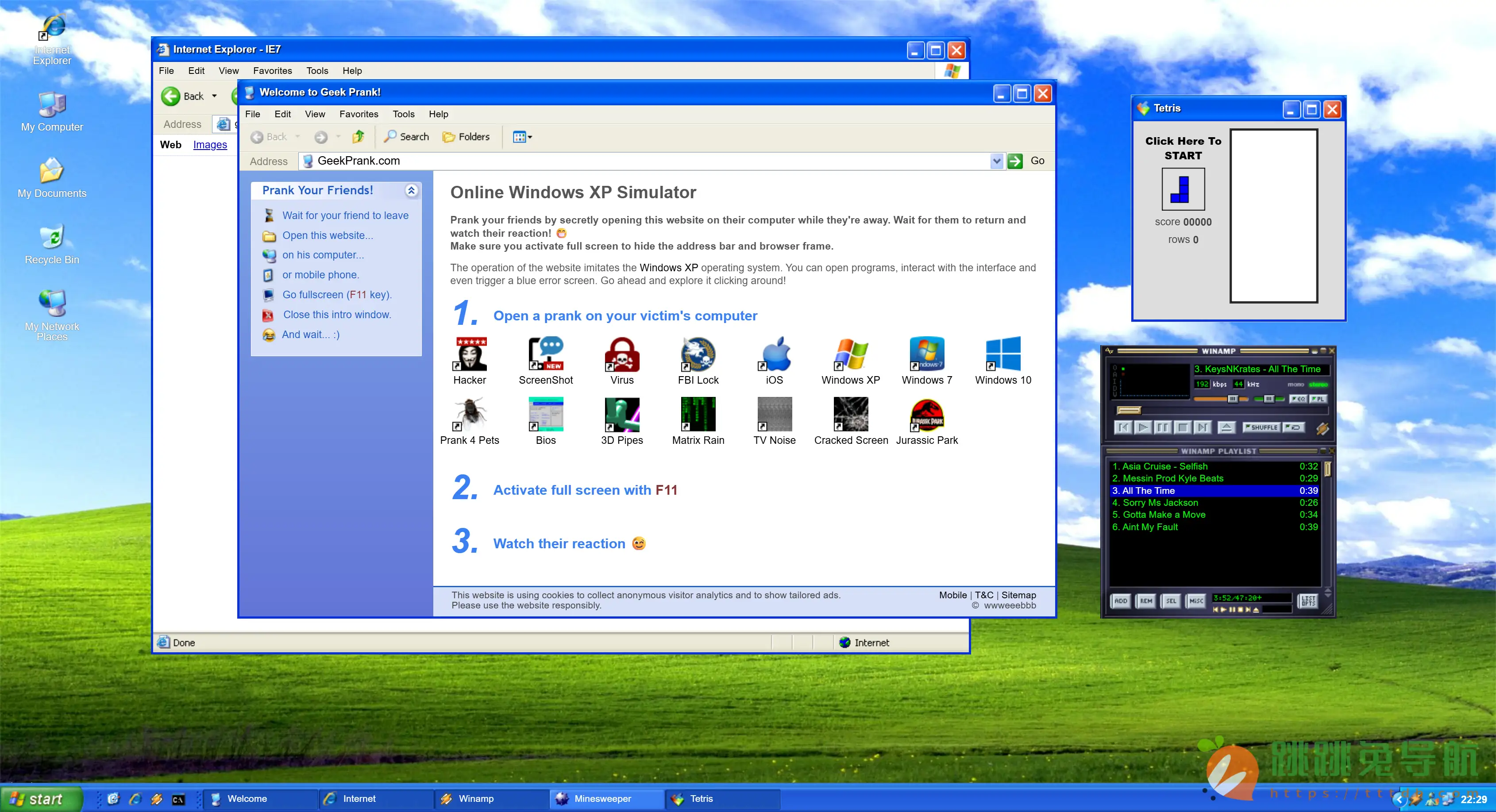Image resolution: width=1496 pixels, height=812 pixels.
Task: Open the Sitemap footer link
Action: [1018, 595]
